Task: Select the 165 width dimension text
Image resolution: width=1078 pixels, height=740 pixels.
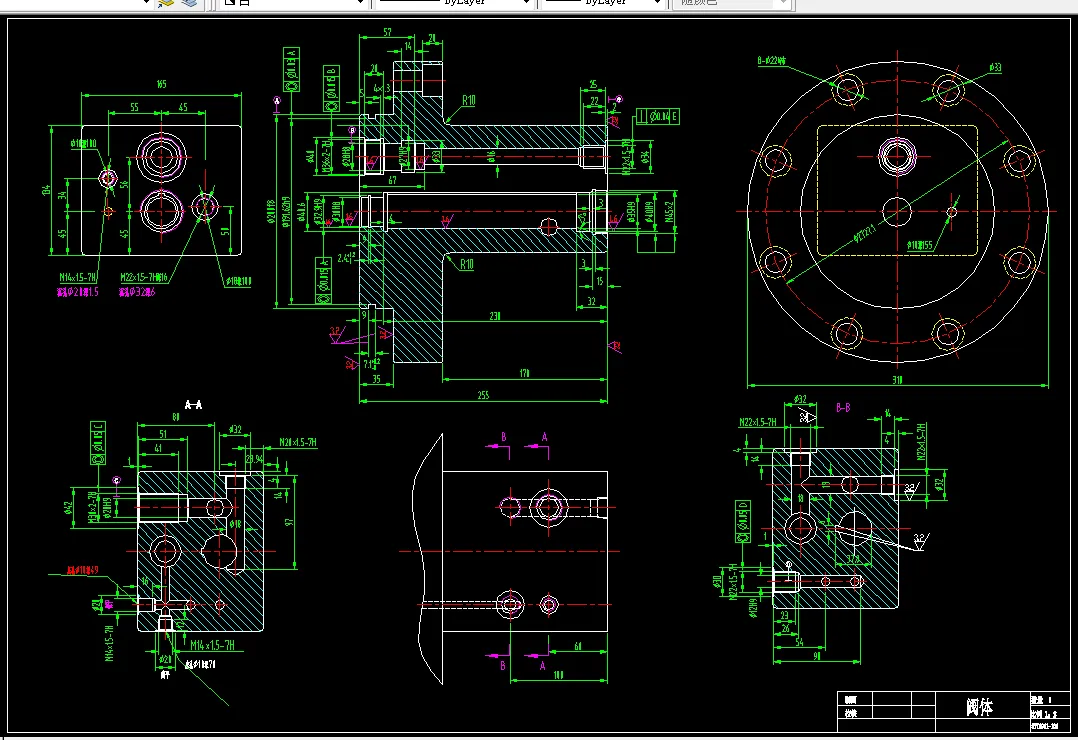Action: click(x=161, y=85)
